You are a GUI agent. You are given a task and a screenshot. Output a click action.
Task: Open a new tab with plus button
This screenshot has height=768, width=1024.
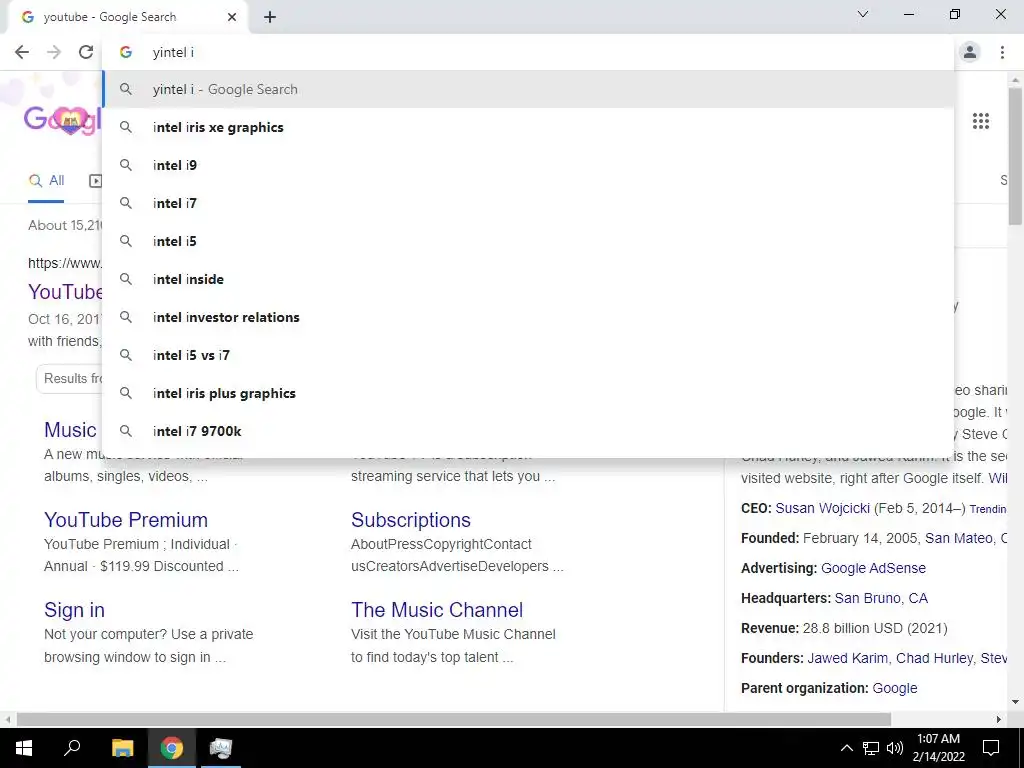[x=270, y=17]
